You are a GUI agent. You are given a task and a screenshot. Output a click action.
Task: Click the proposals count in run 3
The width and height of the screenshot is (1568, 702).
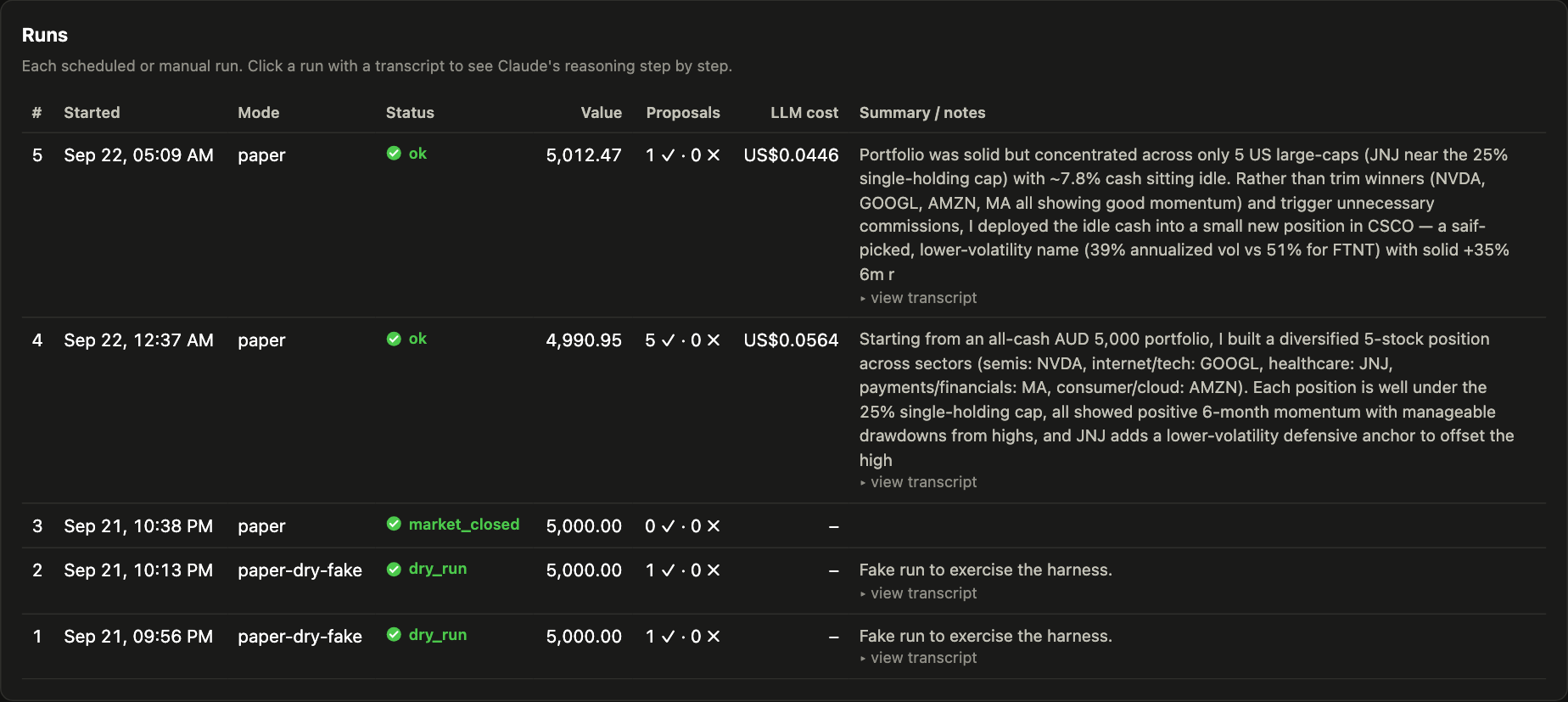[683, 526]
